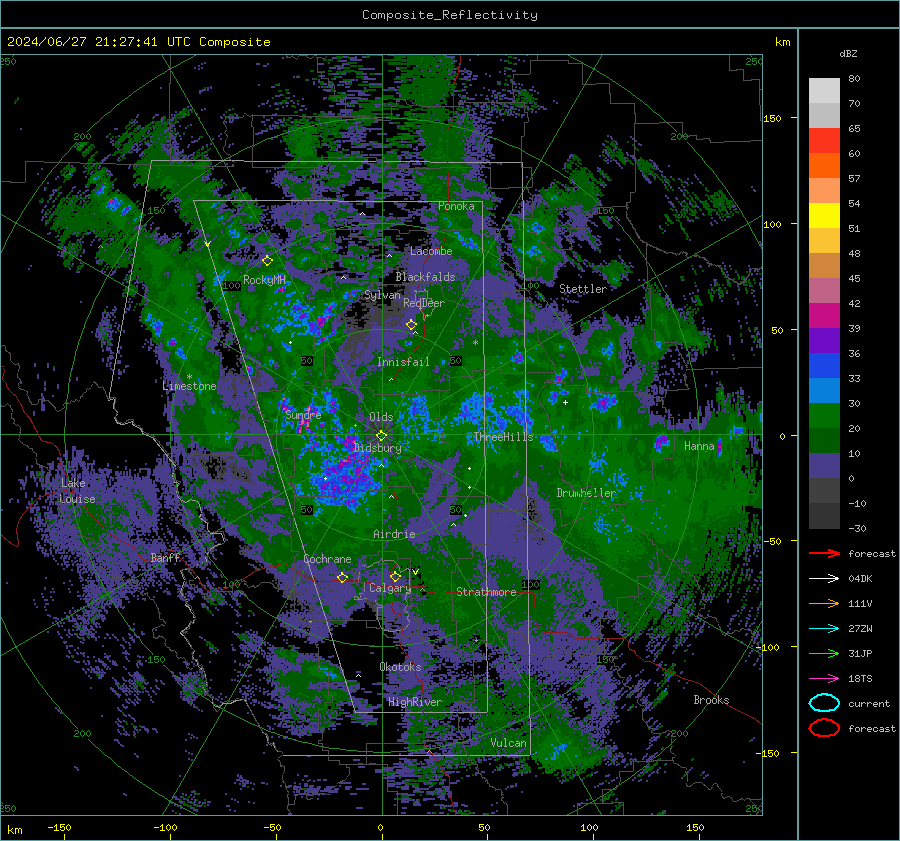
Task: Select the blue 36 dBZ swatch
Action: pos(824,366)
